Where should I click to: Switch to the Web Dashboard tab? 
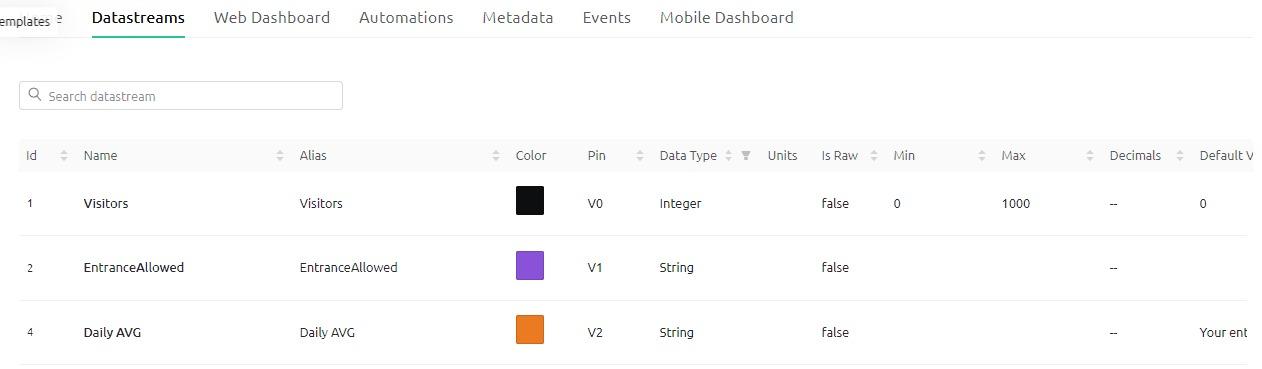tap(272, 17)
